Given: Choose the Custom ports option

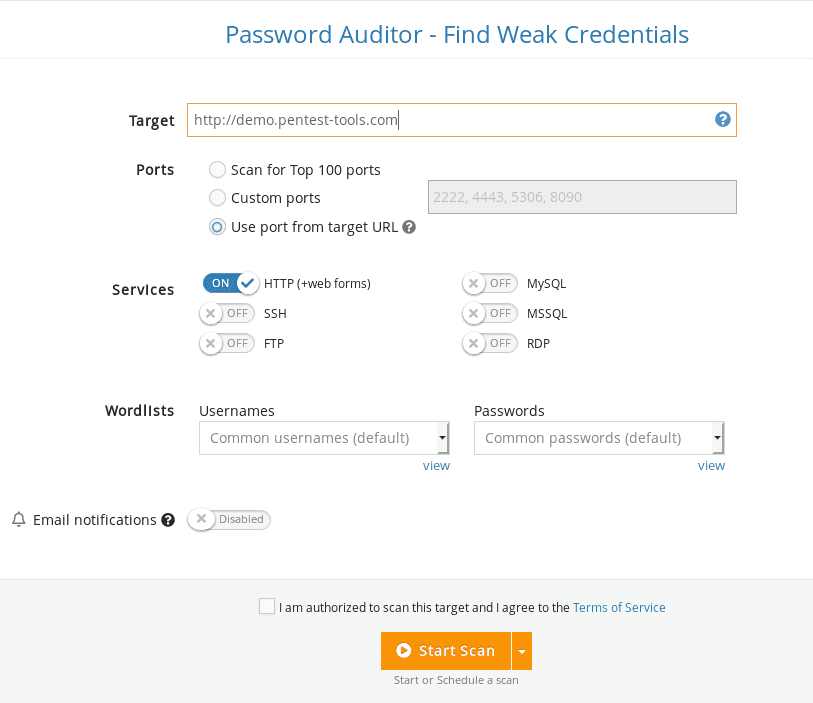Looking at the screenshot, I should pyautogui.click(x=217, y=198).
